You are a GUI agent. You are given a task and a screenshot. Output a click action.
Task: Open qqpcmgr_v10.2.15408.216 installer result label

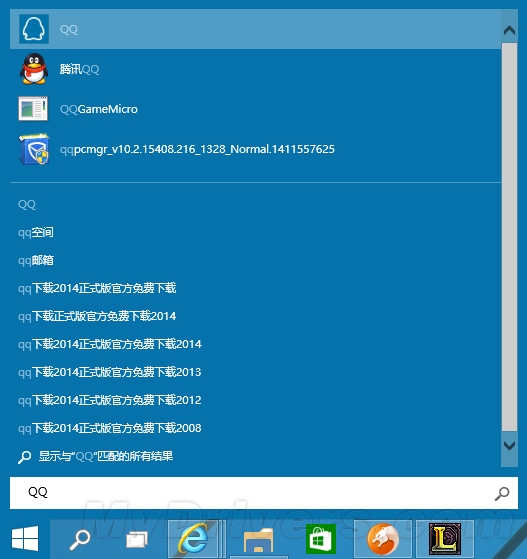click(197, 149)
